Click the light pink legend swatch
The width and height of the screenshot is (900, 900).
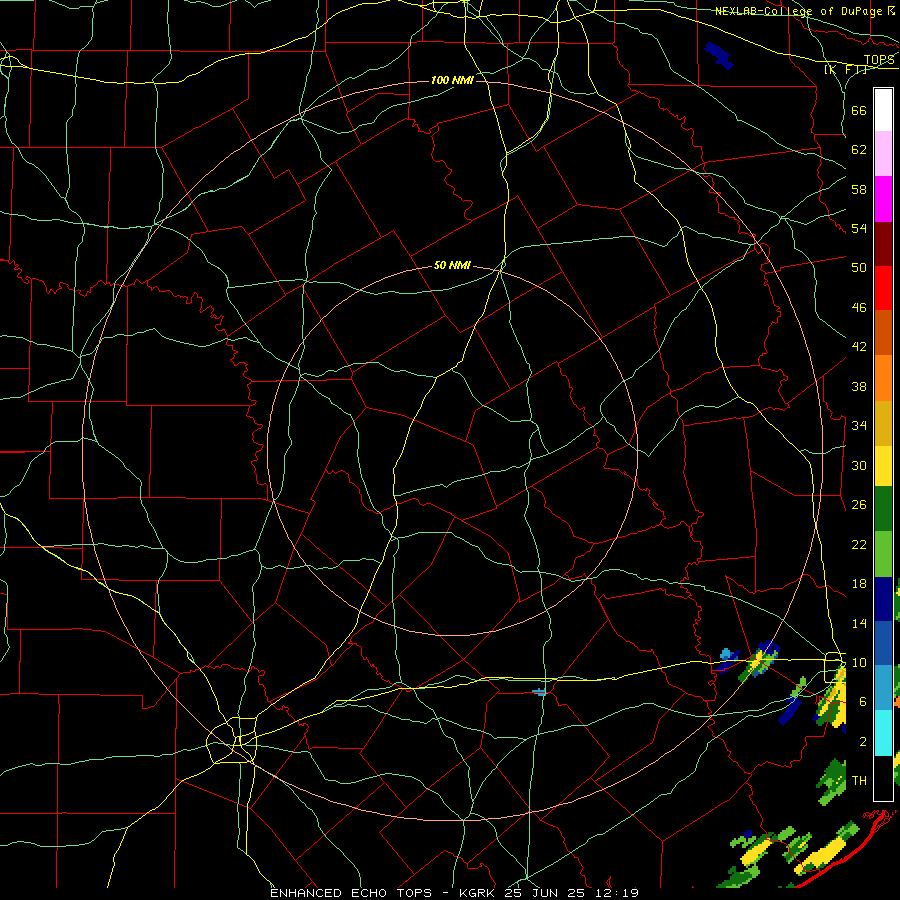pos(883,154)
